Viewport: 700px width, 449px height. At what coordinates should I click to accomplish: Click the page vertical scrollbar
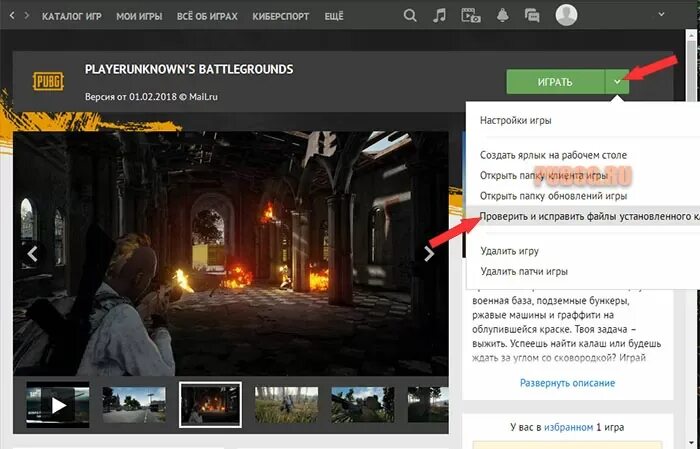point(691,239)
